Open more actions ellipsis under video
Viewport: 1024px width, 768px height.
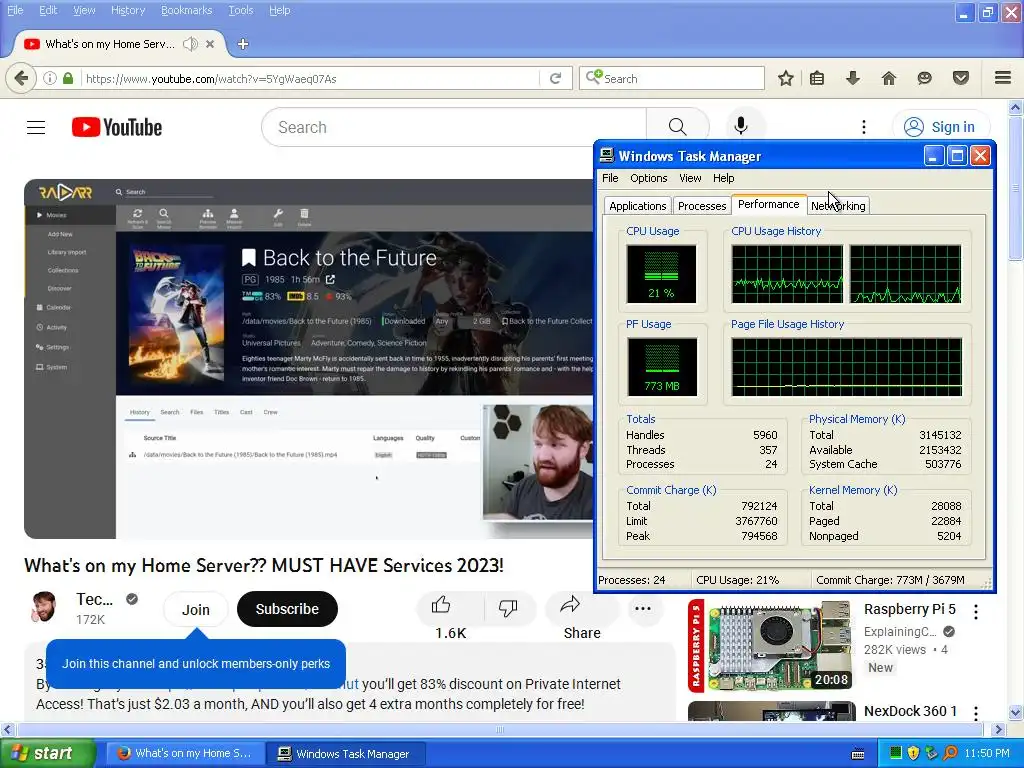pyautogui.click(x=643, y=608)
